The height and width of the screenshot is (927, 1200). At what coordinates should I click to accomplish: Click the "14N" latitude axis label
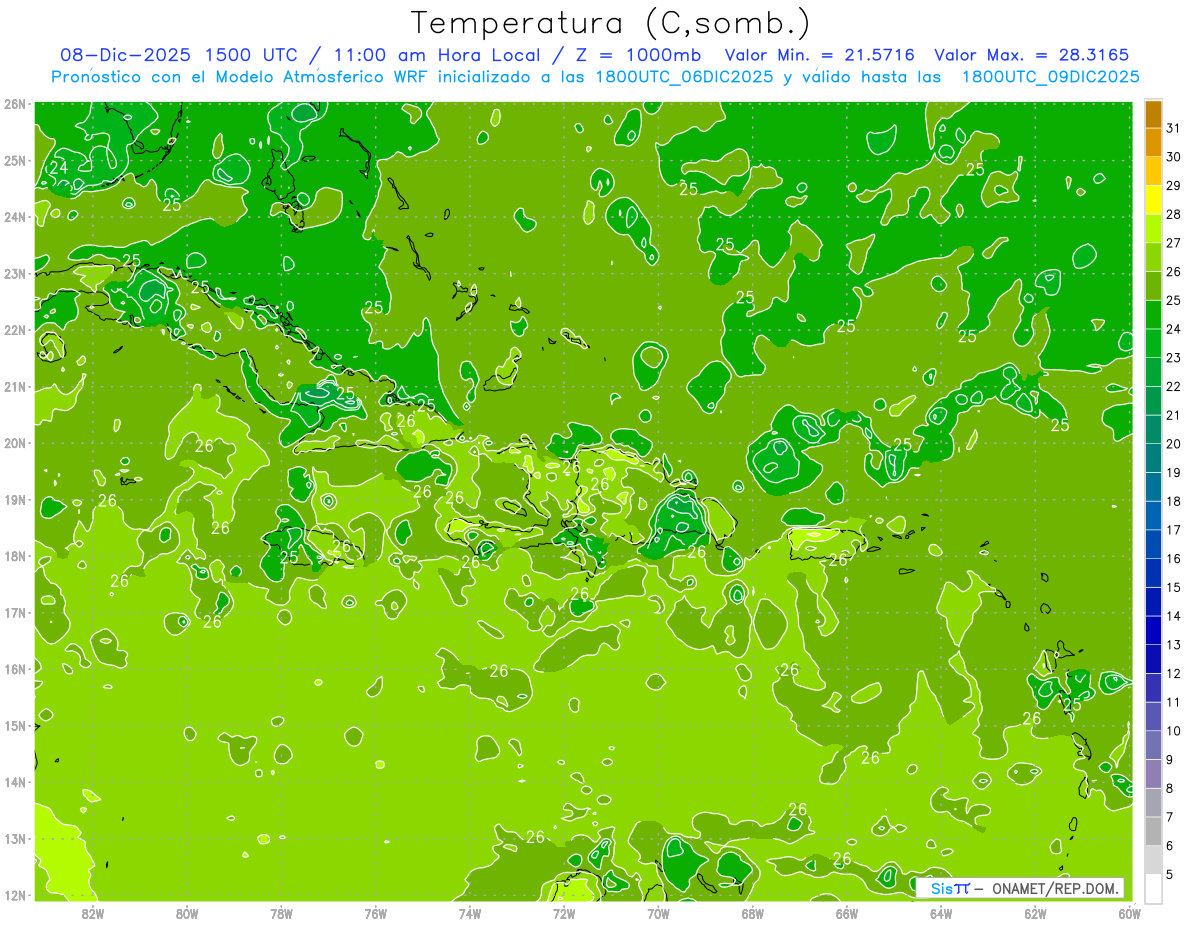click(15, 782)
